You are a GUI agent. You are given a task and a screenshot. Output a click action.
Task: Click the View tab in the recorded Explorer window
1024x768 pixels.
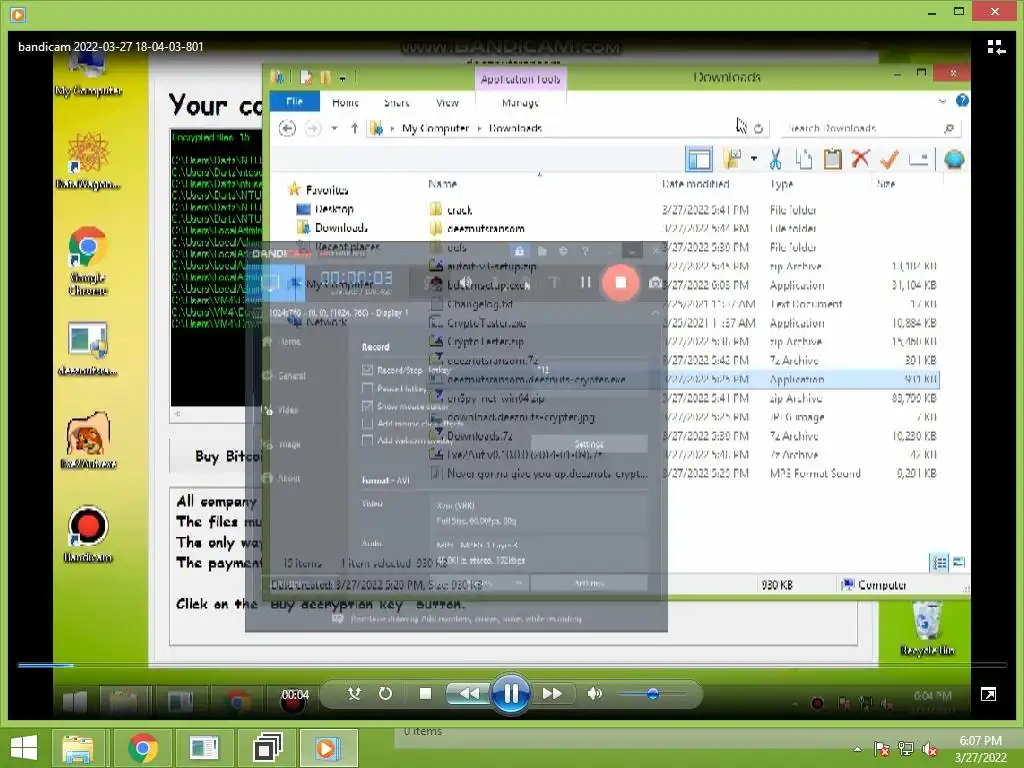pos(447,103)
